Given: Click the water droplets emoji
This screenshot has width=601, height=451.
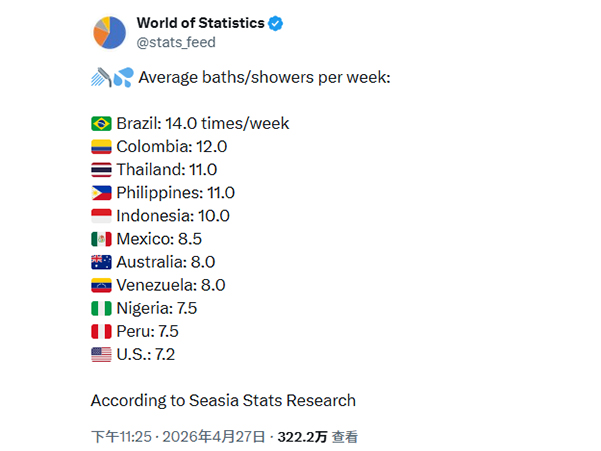Looking at the screenshot, I should point(123,77).
